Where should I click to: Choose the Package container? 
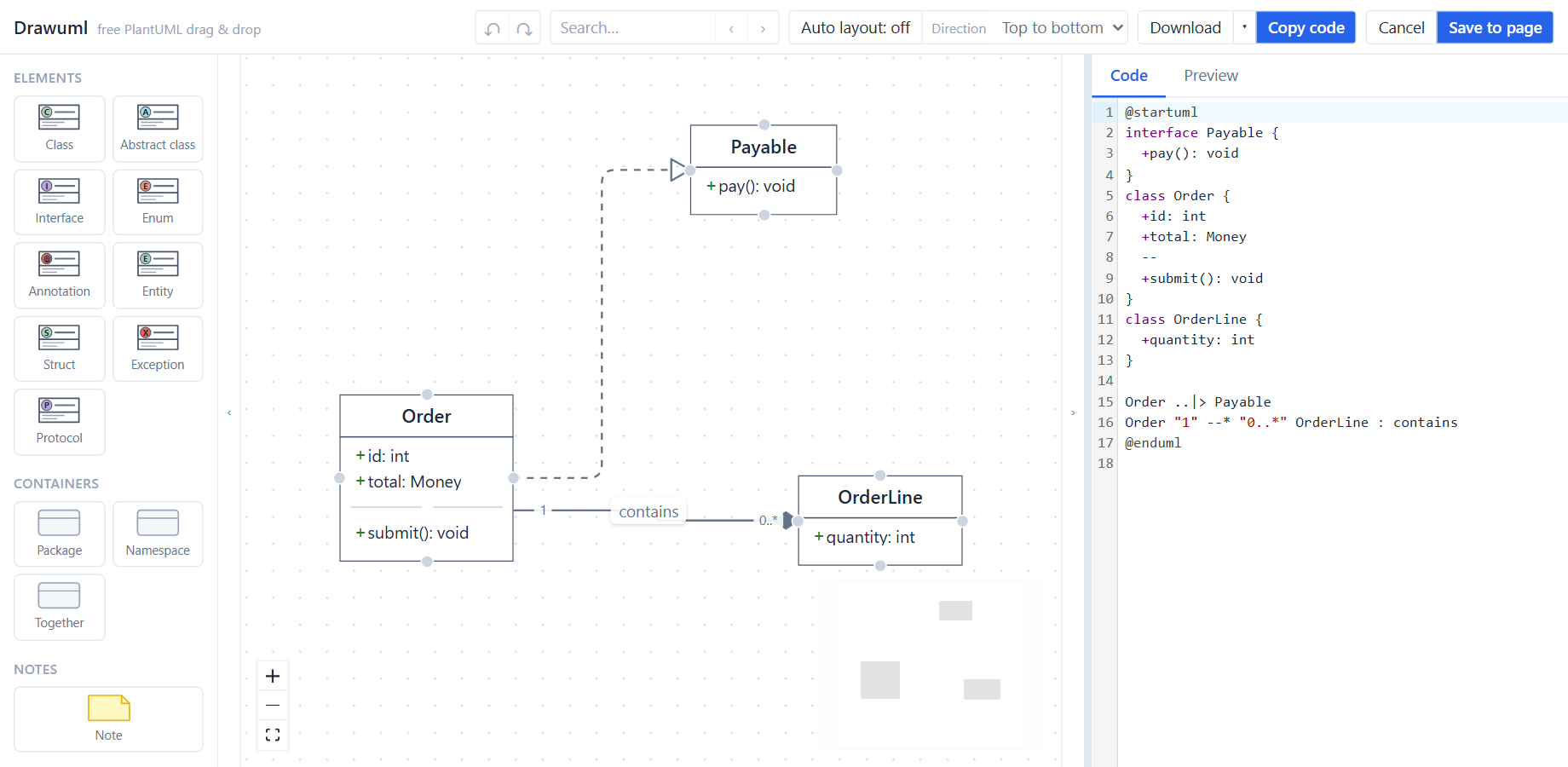pos(60,533)
